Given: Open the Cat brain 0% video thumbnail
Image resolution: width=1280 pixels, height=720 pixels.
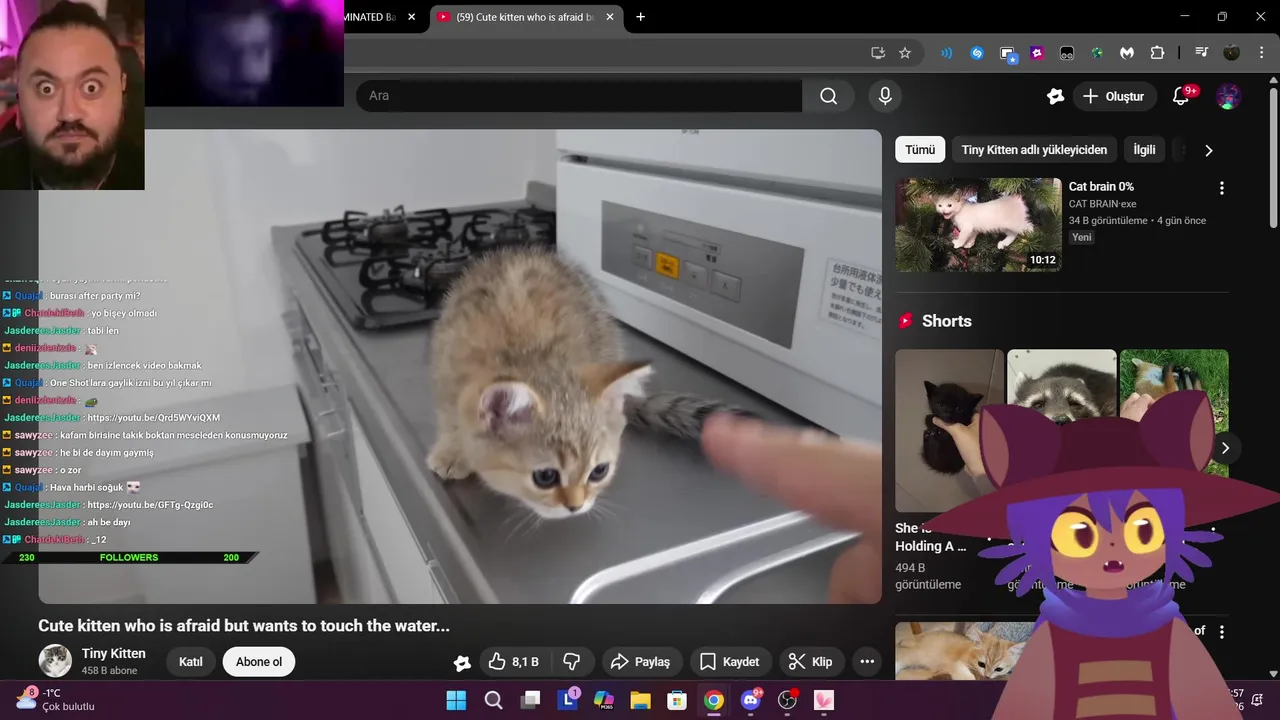Looking at the screenshot, I should [x=978, y=225].
